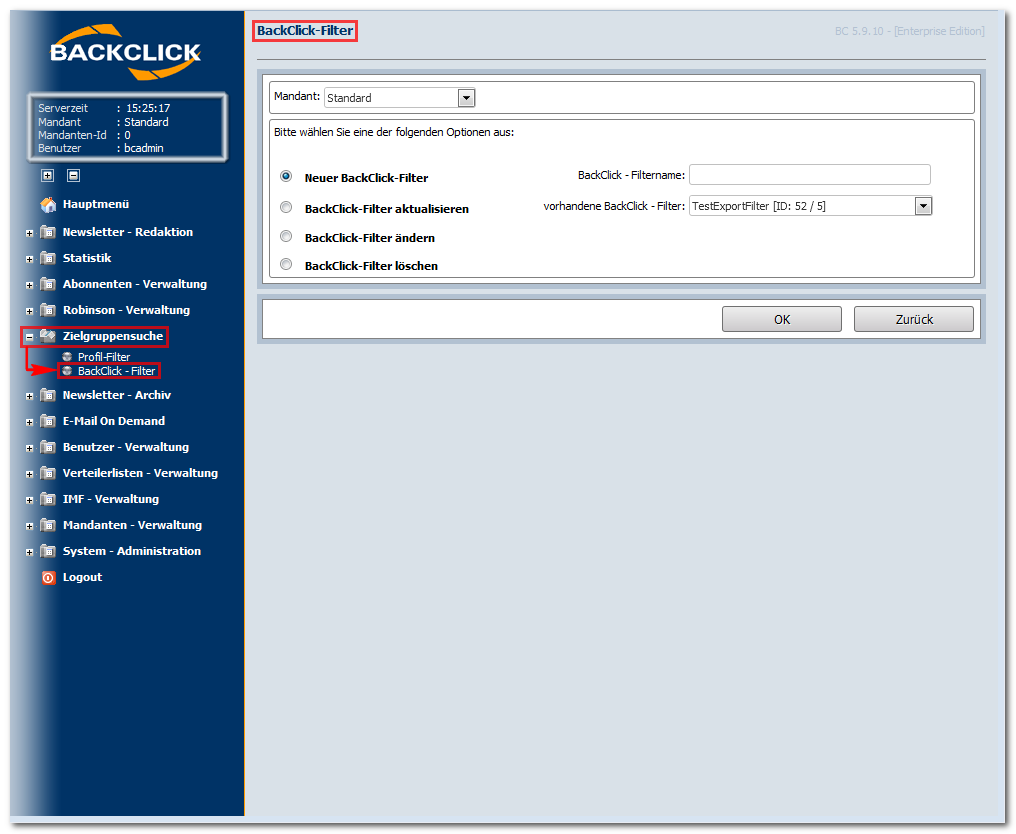This screenshot has width=1016, height=834.
Task: Click the Zielgruppensuche open folder icon
Action: click(x=48, y=336)
